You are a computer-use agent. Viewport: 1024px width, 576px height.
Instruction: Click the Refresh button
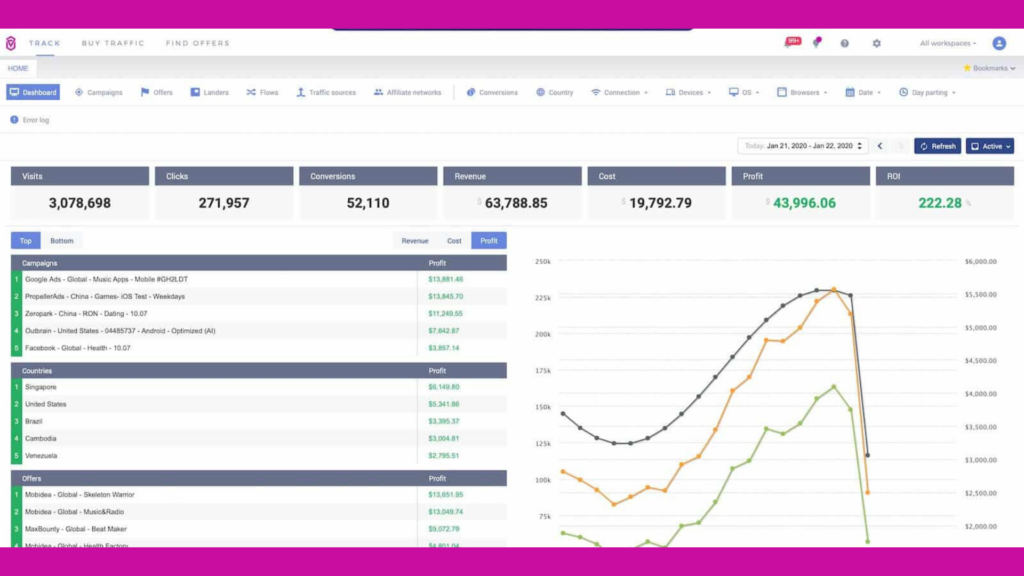tap(938, 146)
